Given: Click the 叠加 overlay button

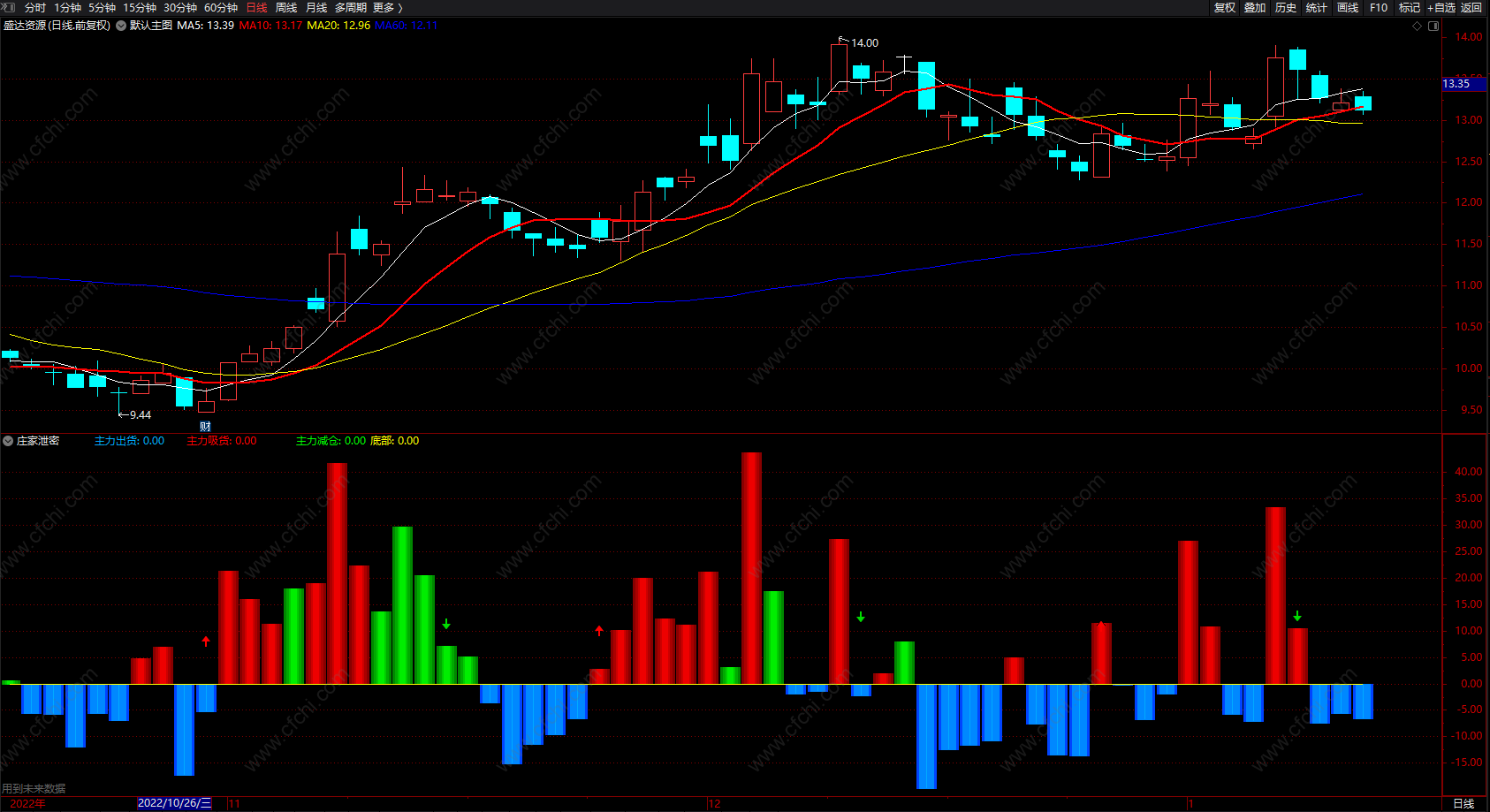Looking at the screenshot, I should point(1255,7).
